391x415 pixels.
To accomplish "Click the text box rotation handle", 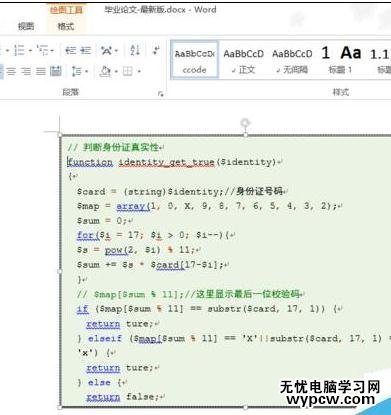I will [245, 123].
